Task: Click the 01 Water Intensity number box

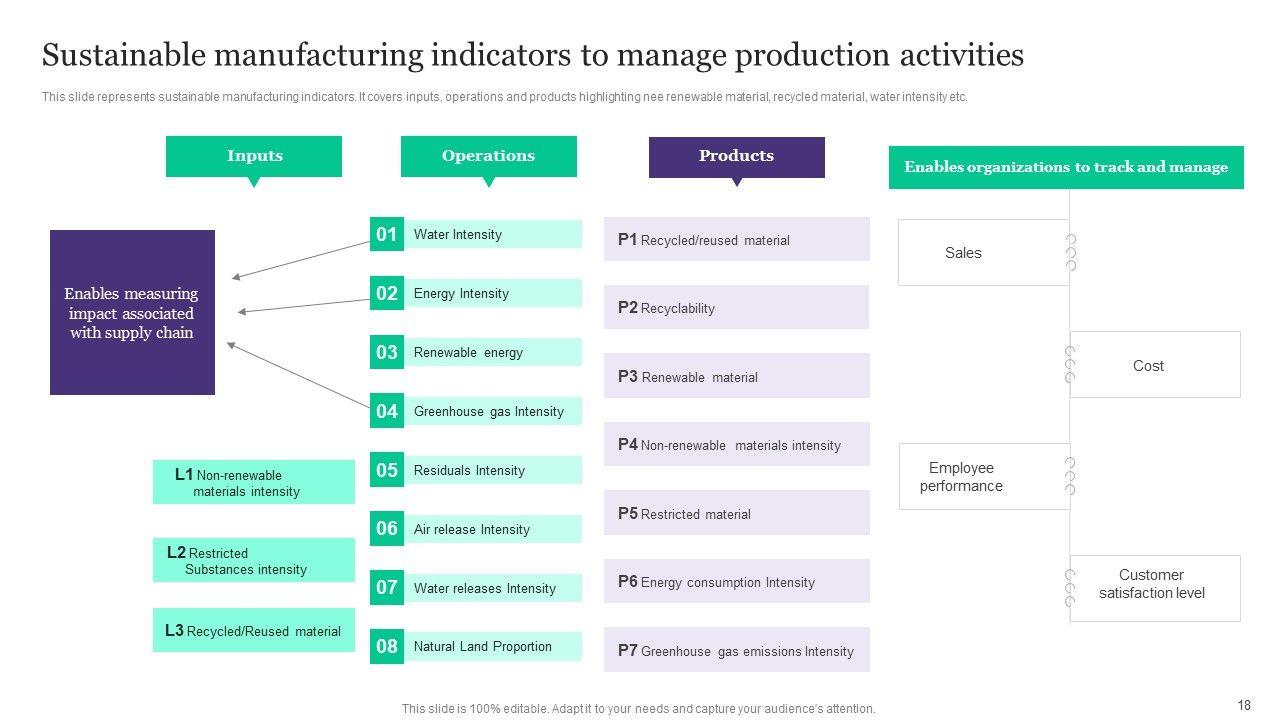Action: [x=387, y=234]
